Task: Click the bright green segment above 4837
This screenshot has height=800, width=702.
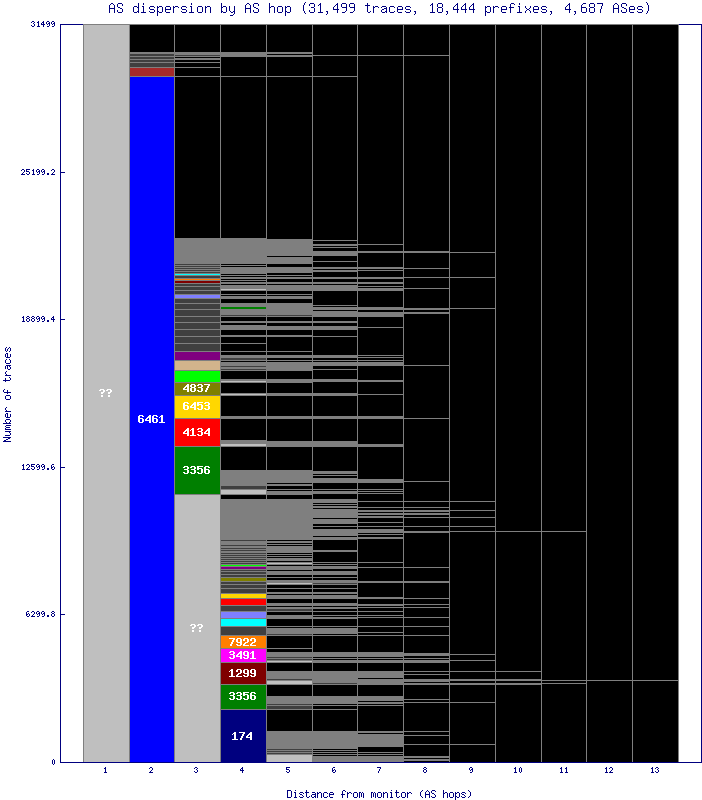Action: pos(197,377)
